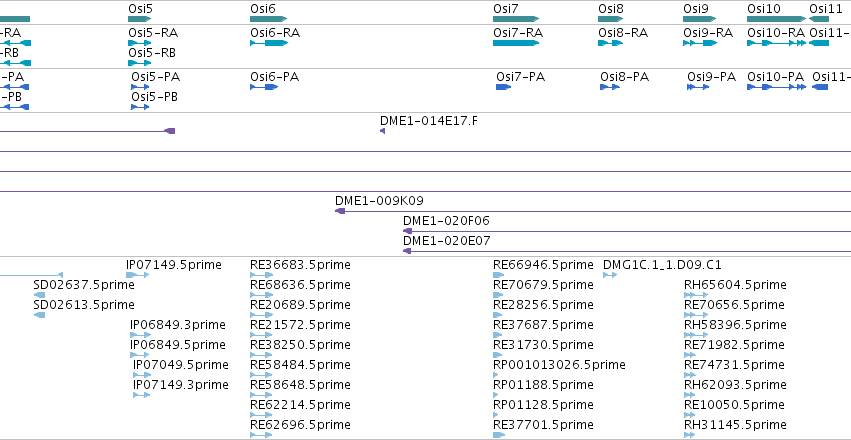Viewport: 851px width, 440px height.
Task: Choose EST RE36683.5prime
Action: [261, 275]
